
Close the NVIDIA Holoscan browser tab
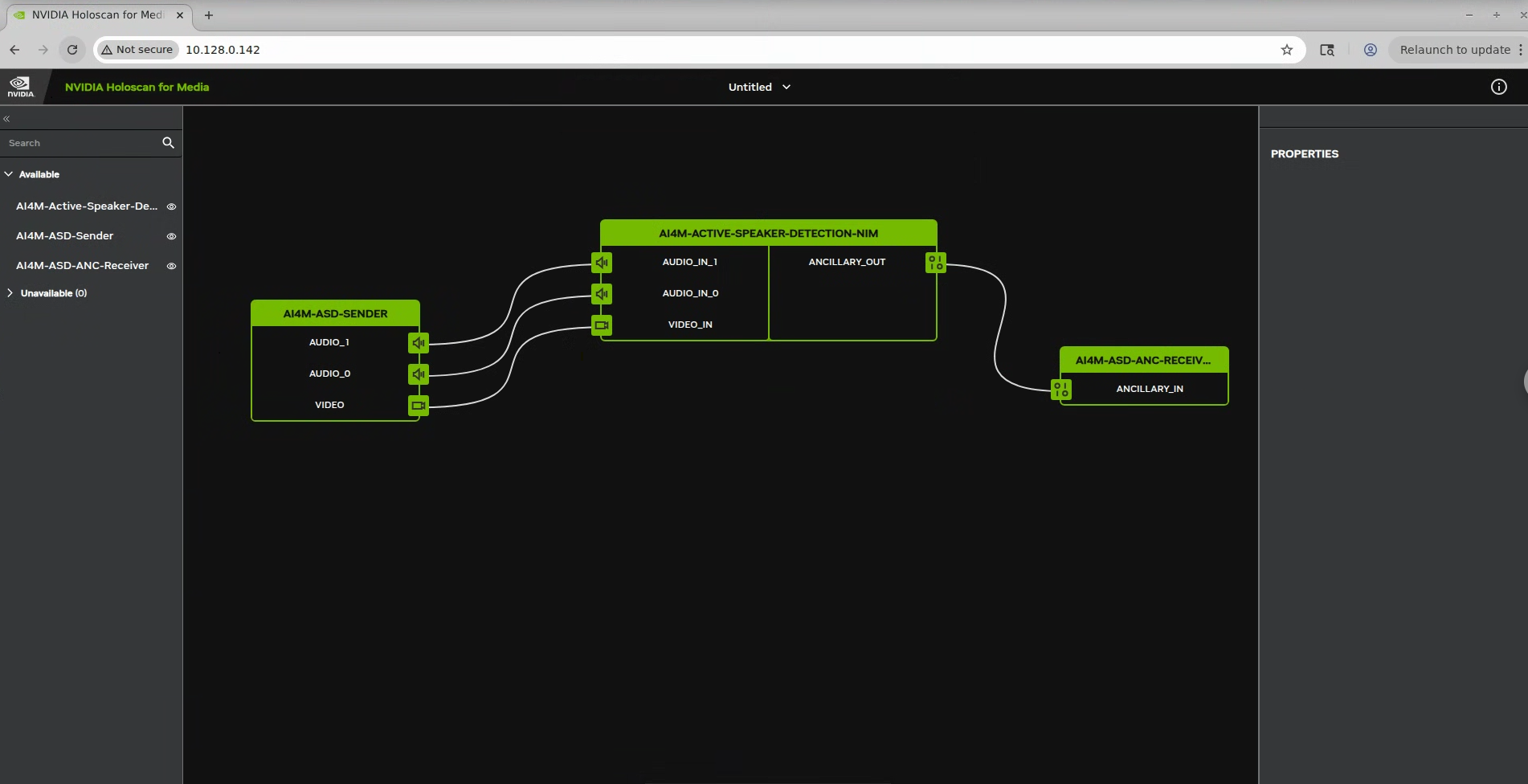pos(180,15)
